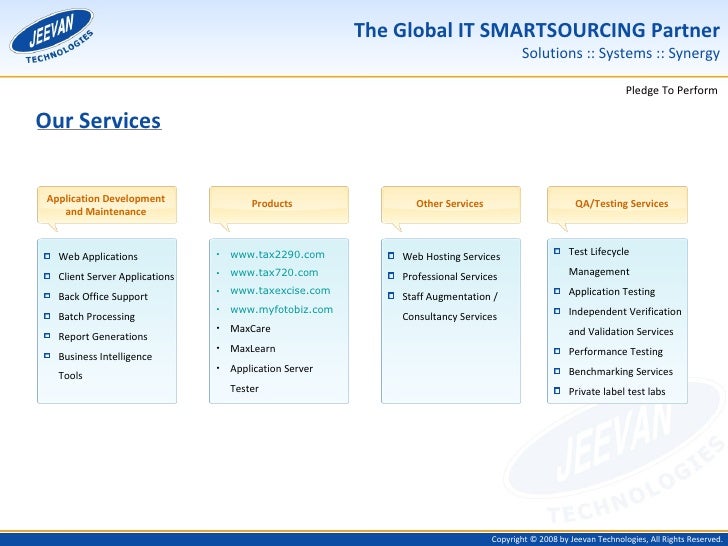Viewport: 728px width, 546px height.
Task: Click The Global IT SMARTSOURCING Partner title
Action: (x=537, y=30)
